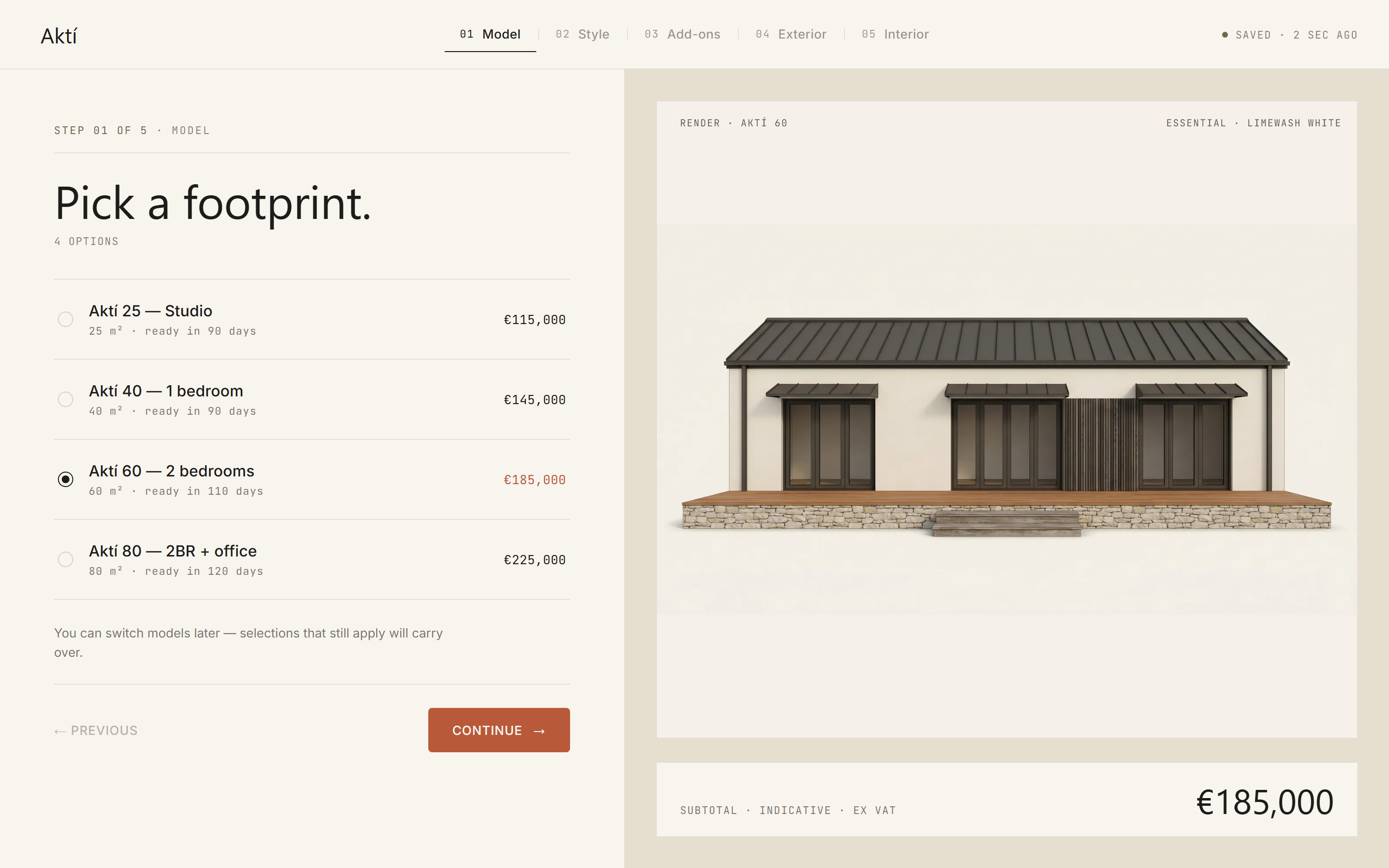1389x868 pixels.
Task: Click the '4 Options' label
Action: [87, 241]
